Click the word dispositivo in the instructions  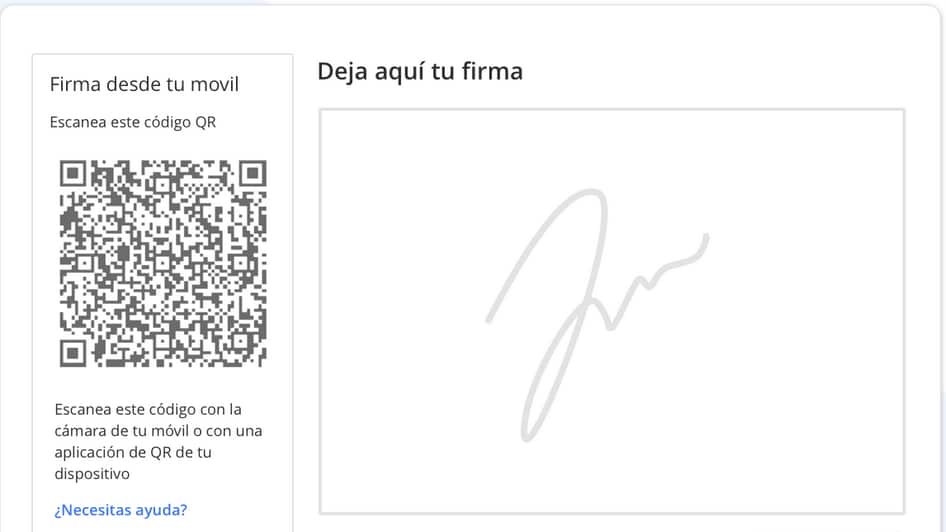point(92,473)
